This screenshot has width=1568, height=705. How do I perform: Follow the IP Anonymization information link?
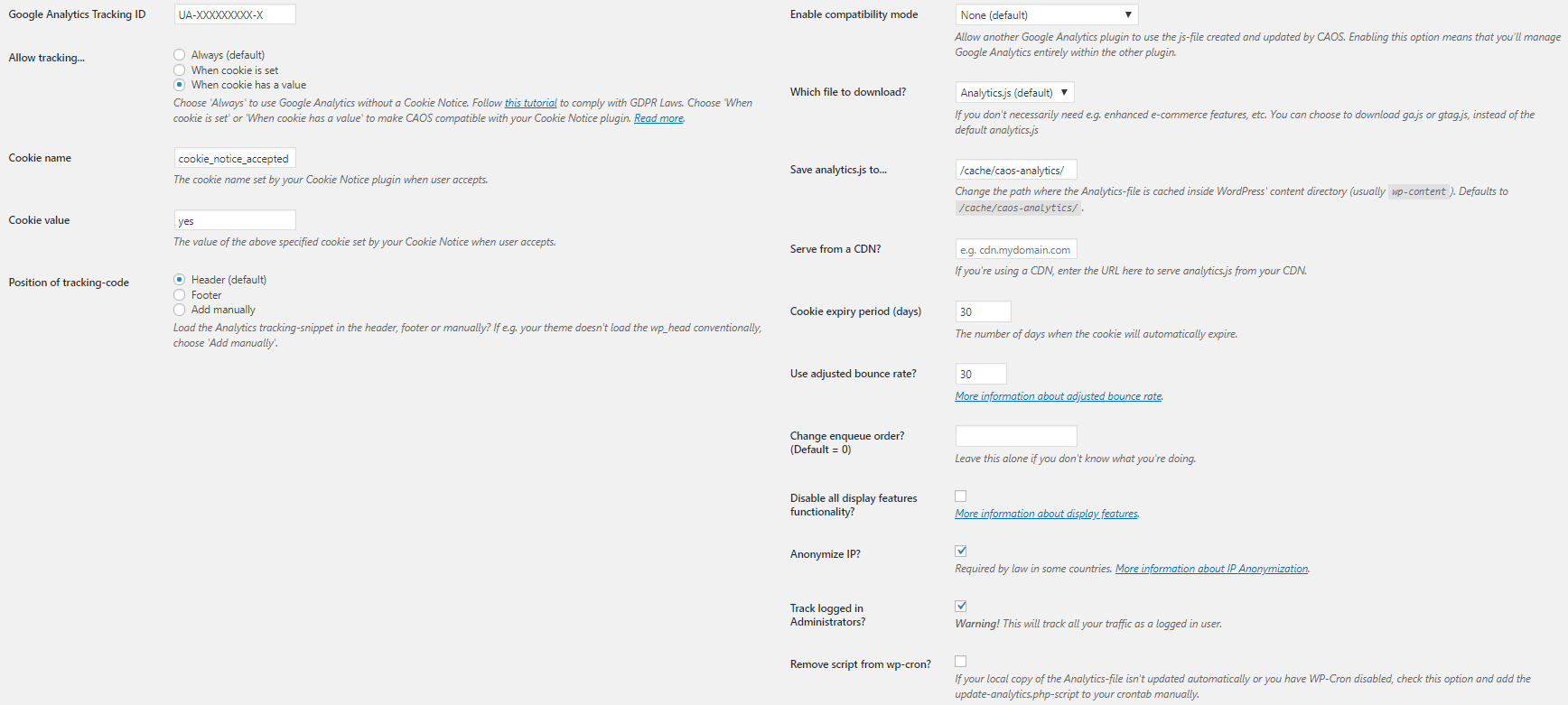tap(1211, 569)
